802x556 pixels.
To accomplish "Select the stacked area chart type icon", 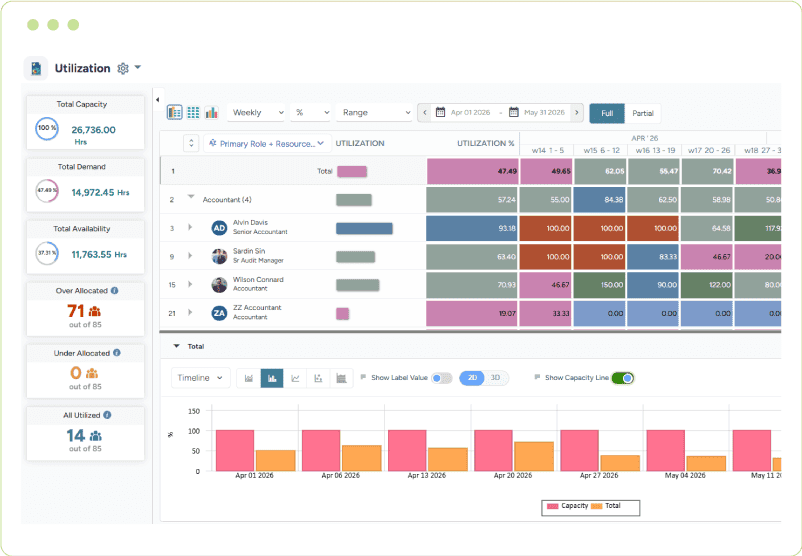I will (x=341, y=379).
